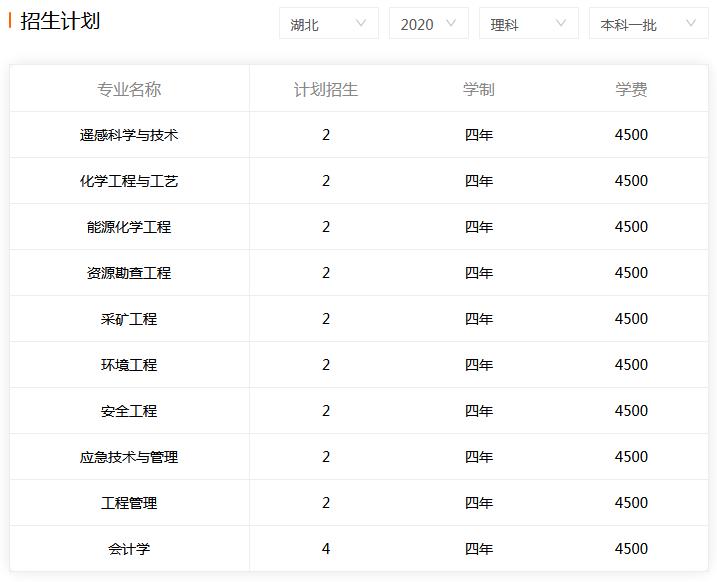This screenshot has height=582, width=717.
Task: Click the chevron arrow in 本科一批 selector
Action: click(x=691, y=23)
